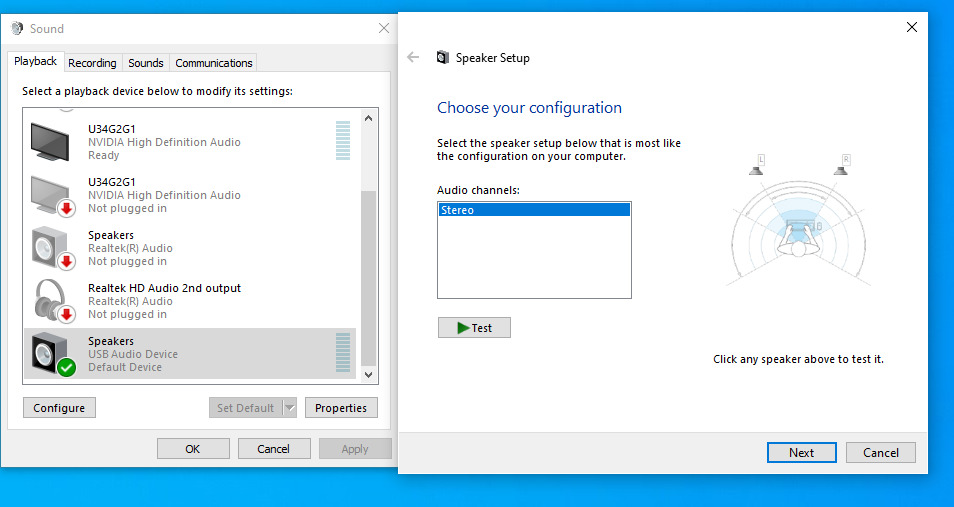Image resolution: width=954 pixels, height=507 pixels.
Task: Click Next in Speaker Setup
Action: click(801, 452)
